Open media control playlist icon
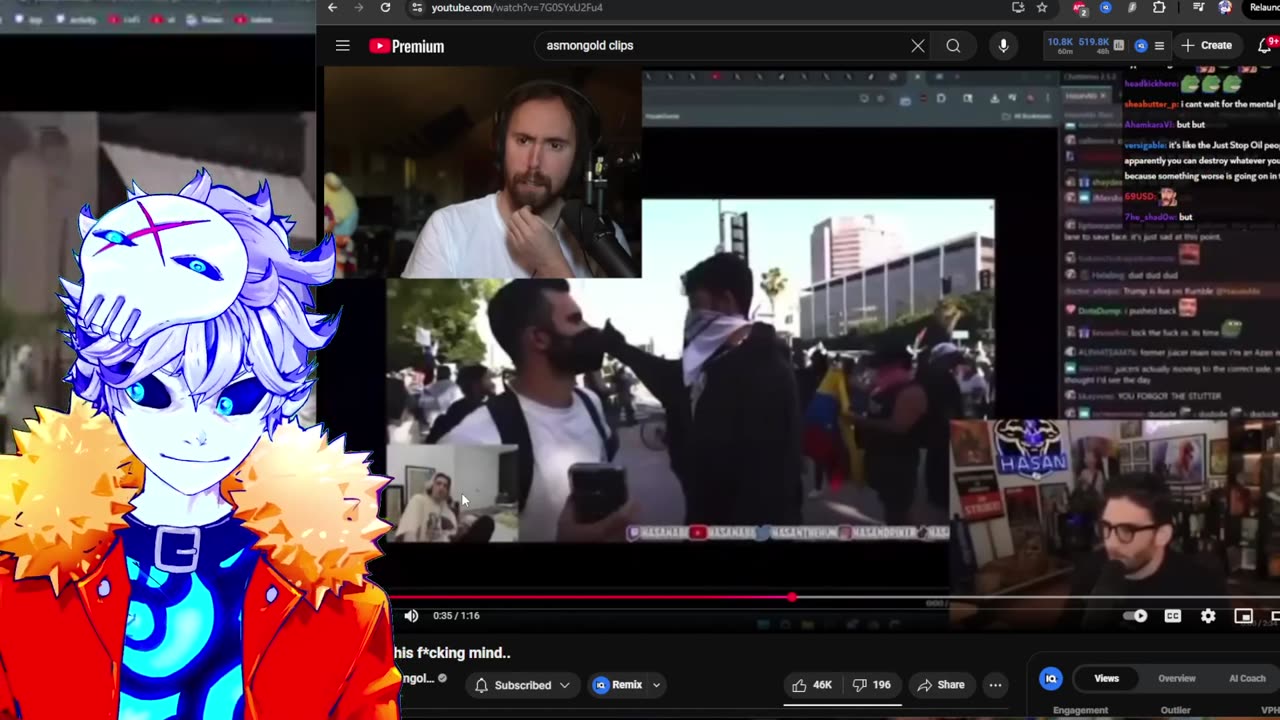The image size is (1280, 720). pyautogui.click(x=1199, y=8)
